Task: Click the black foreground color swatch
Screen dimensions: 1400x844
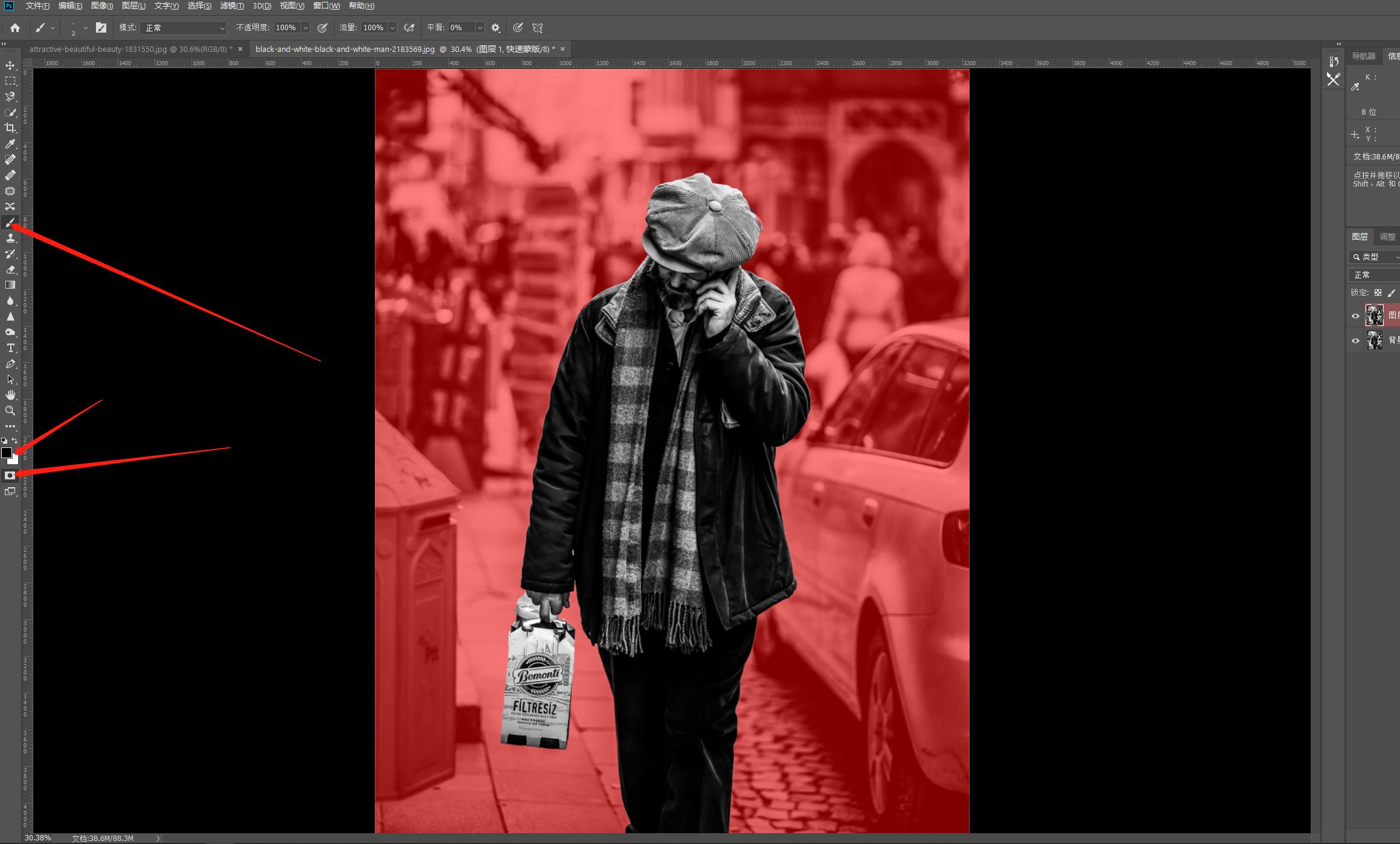Action: pyautogui.click(x=7, y=453)
